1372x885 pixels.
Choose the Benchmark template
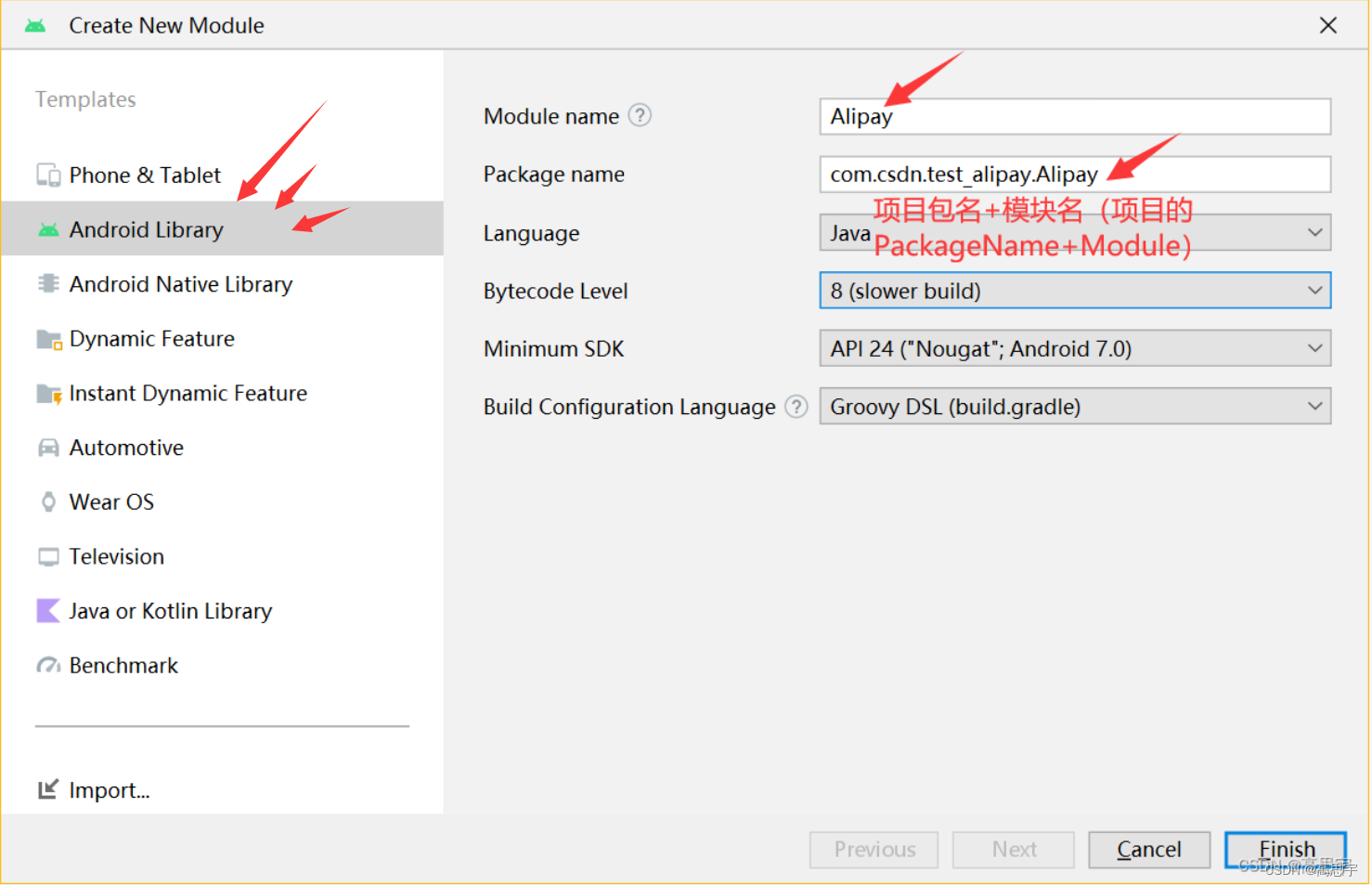(x=222, y=666)
